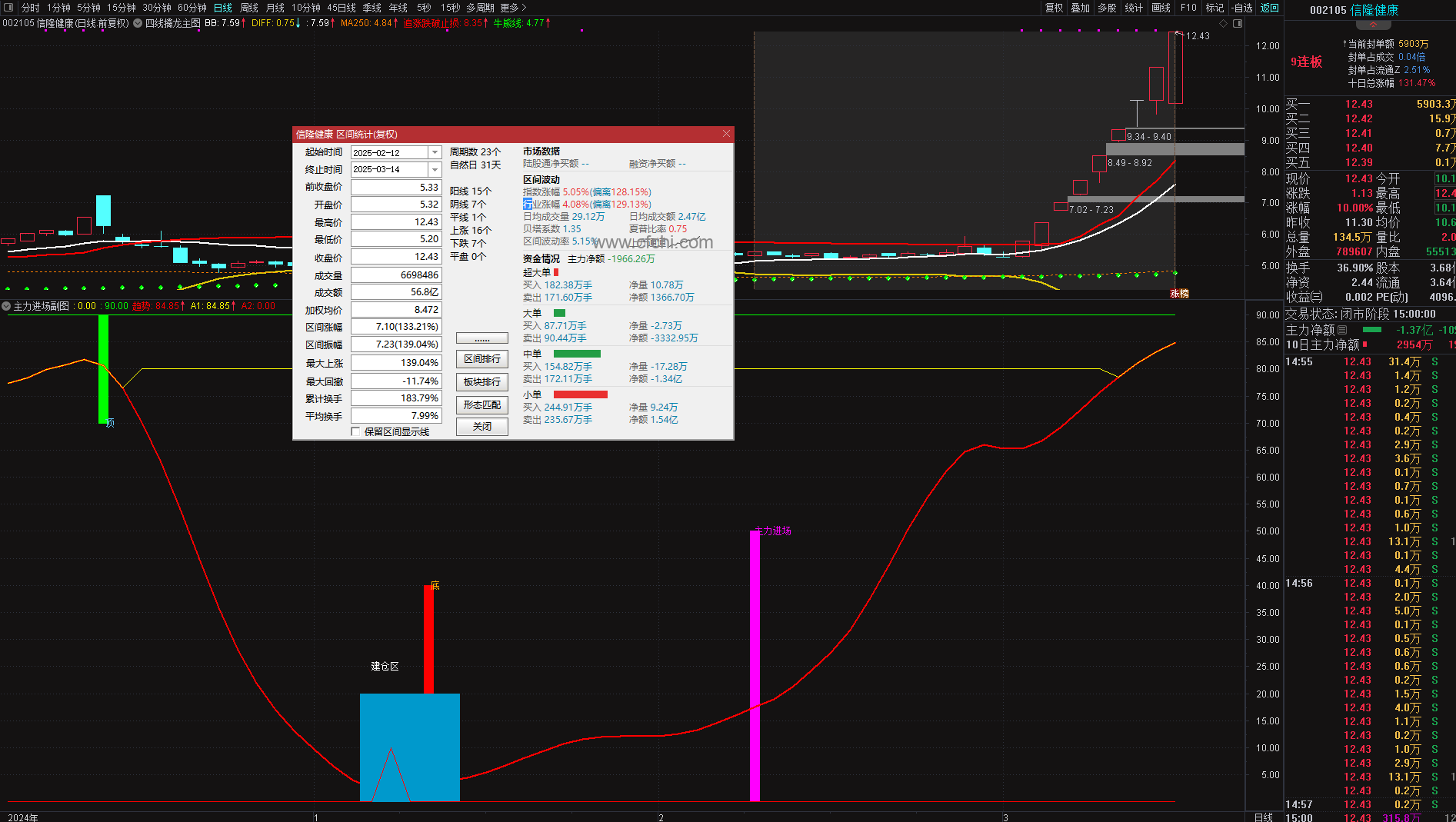The width and height of the screenshot is (1456, 822).
Task: Click the 统计 toolbar button
Action: coord(1134,8)
